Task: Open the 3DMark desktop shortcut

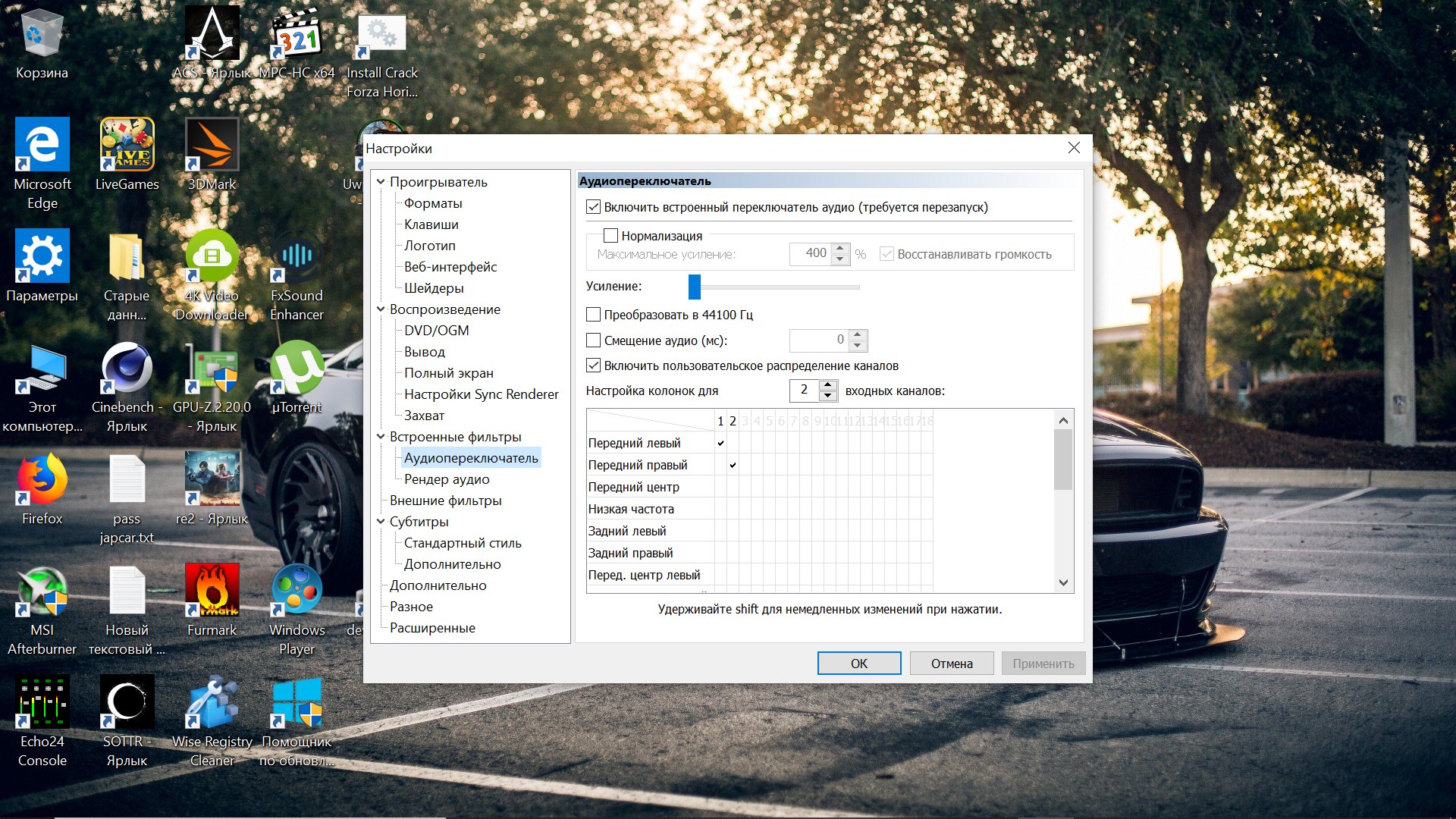Action: click(x=212, y=145)
